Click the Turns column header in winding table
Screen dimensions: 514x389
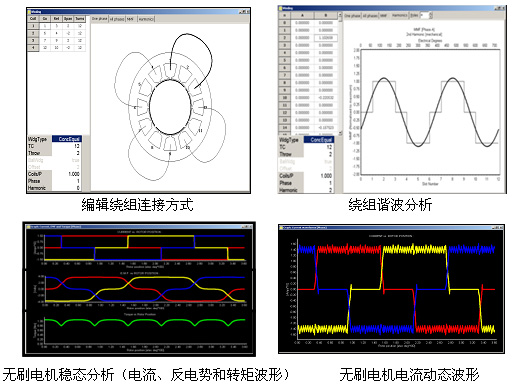pos(79,19)
